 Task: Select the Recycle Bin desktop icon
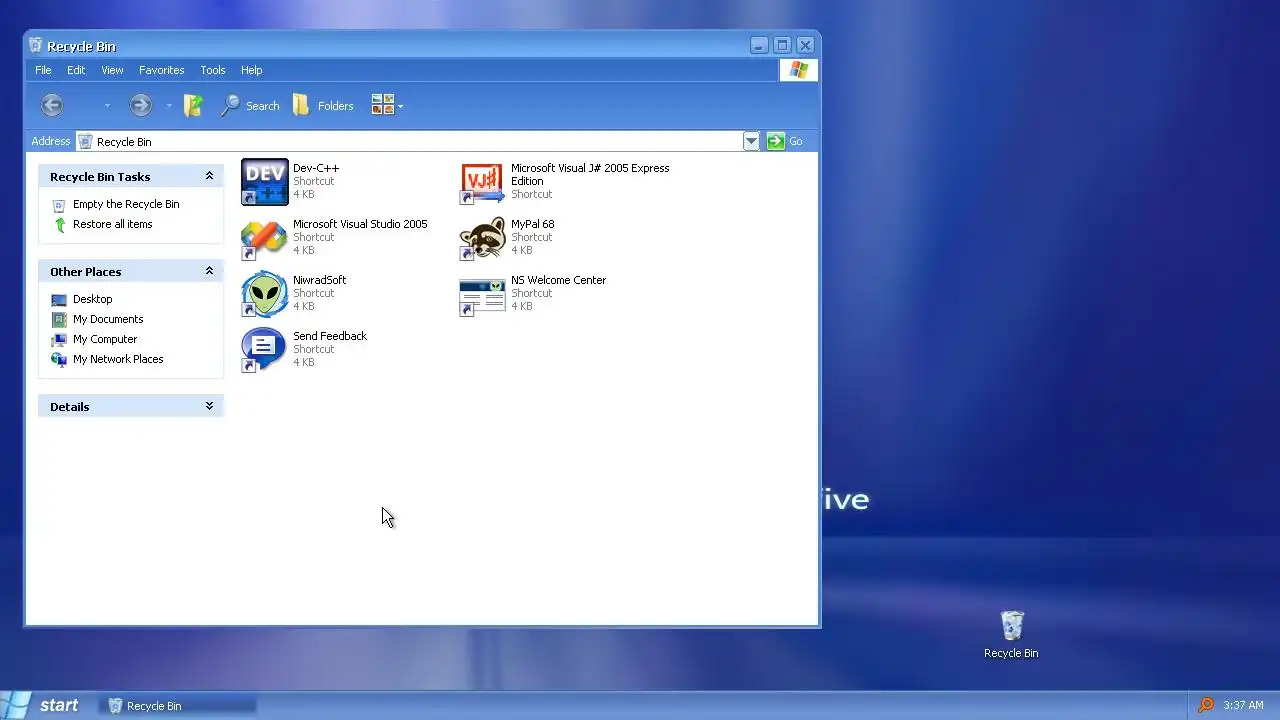click(x=1011, y=627)
